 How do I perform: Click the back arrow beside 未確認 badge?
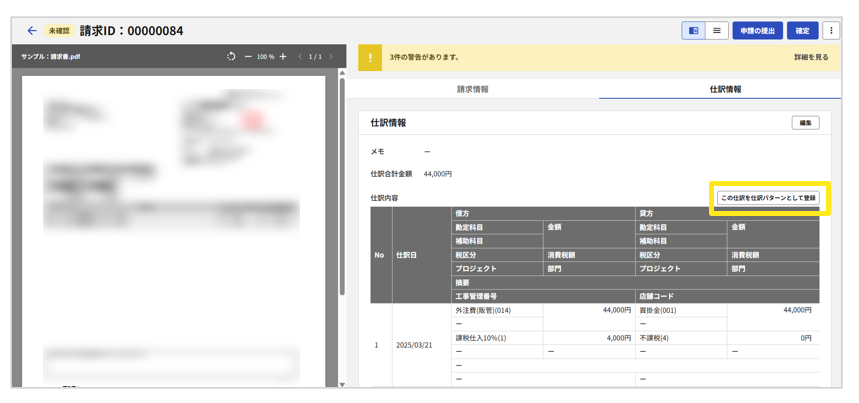coord(32,31)
